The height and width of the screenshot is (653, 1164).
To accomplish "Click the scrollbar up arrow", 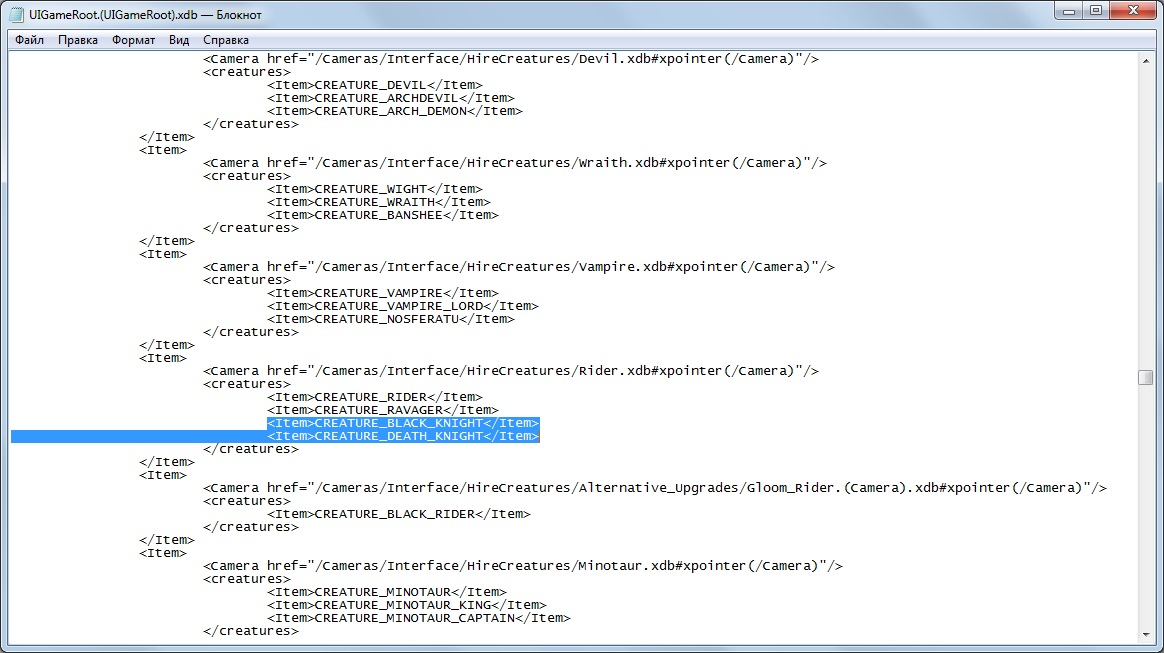I will click(x=1145, y=61).
